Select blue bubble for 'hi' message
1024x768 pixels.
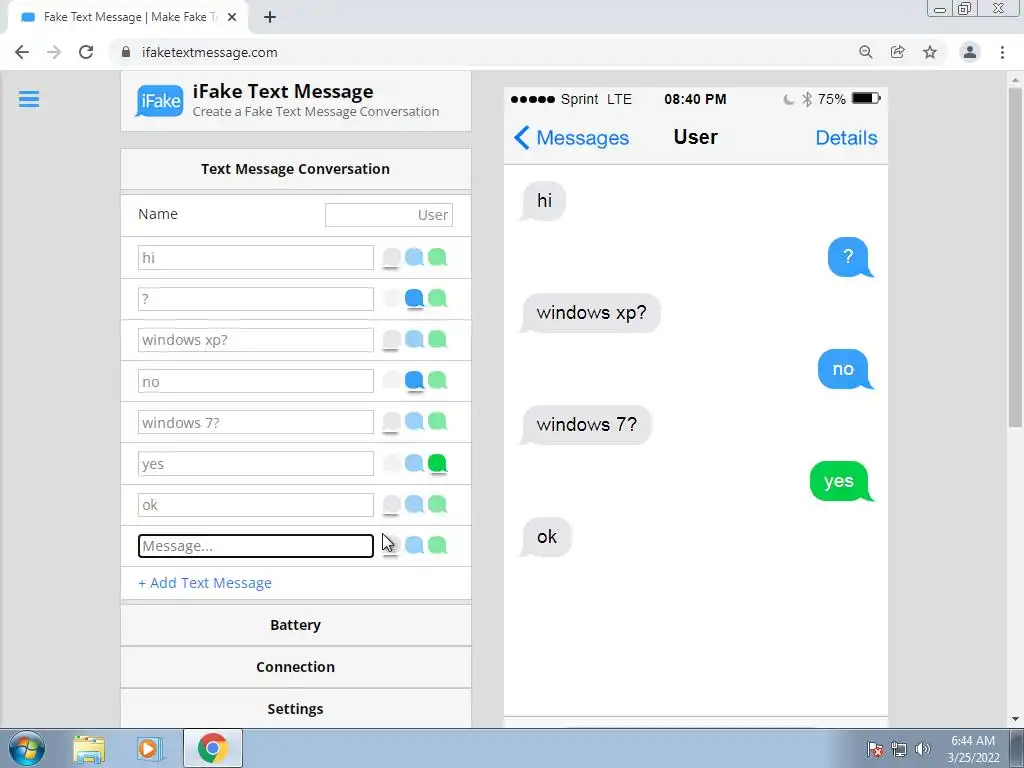click(414, 257)
